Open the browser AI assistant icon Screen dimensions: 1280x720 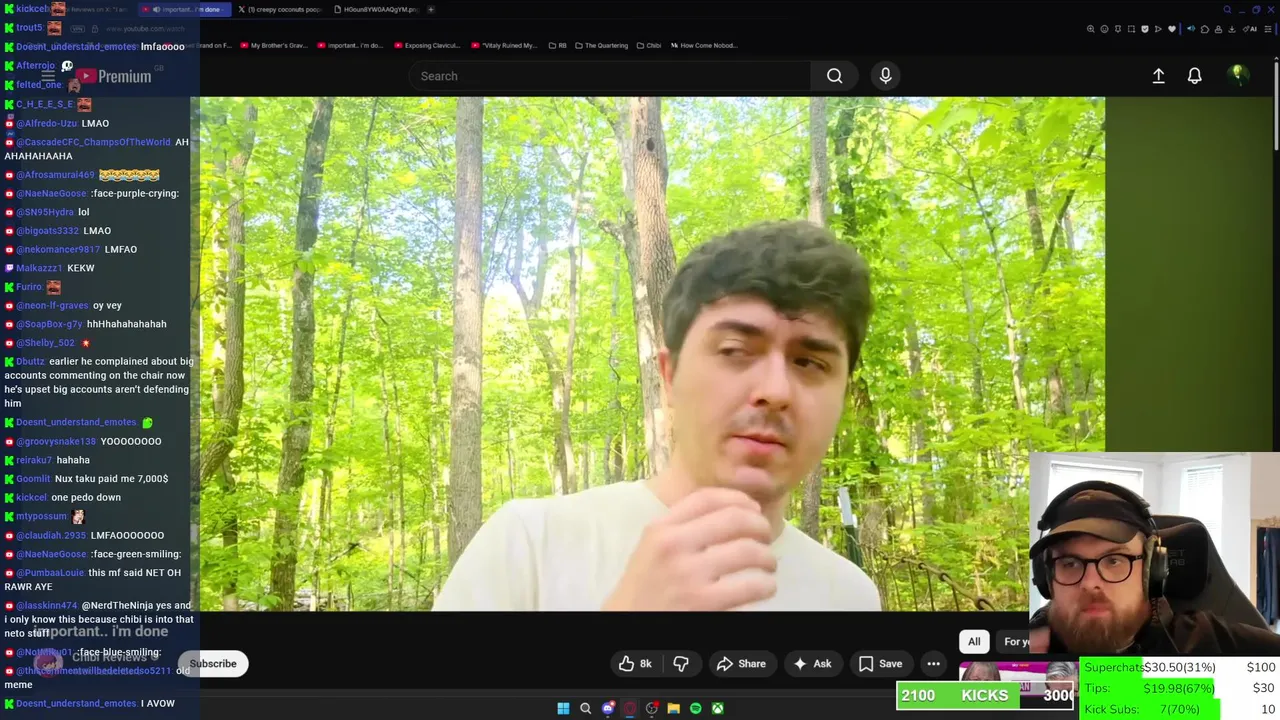[1250, 29]
